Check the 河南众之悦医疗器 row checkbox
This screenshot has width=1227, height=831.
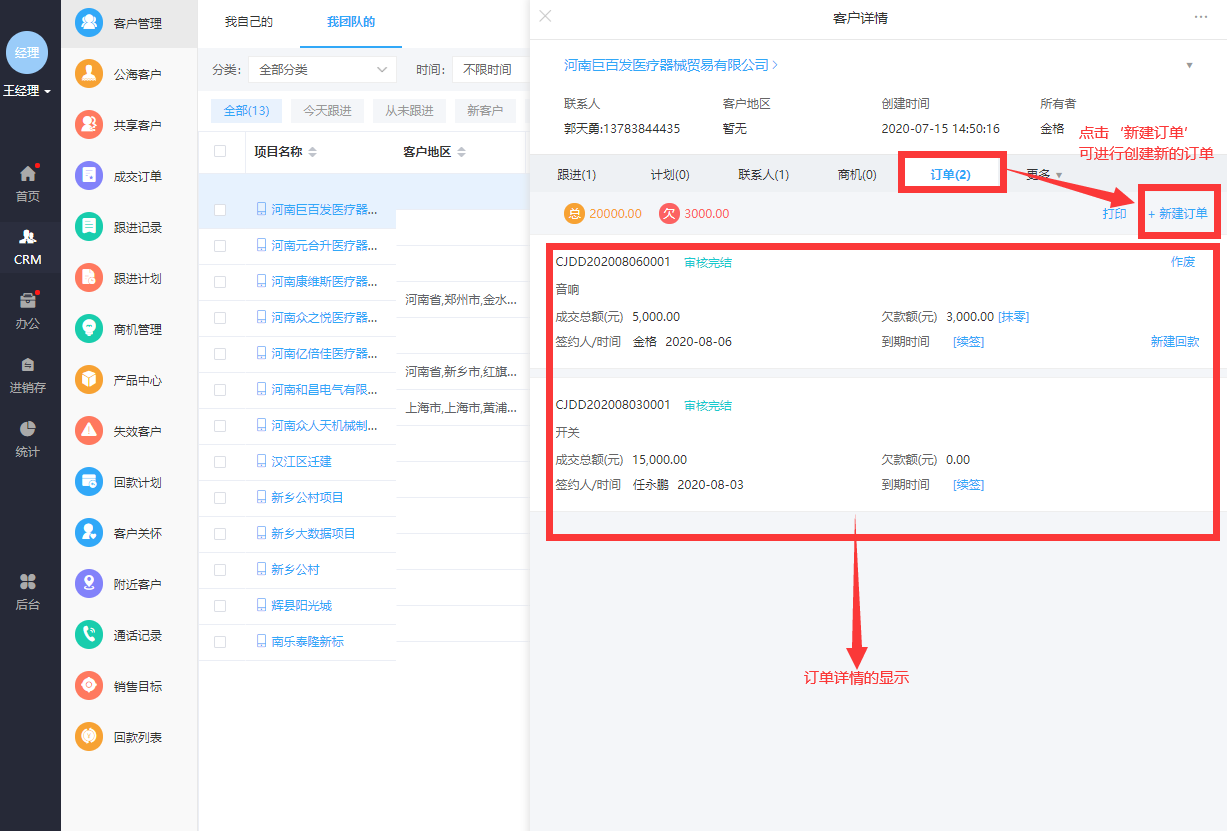point(220,318)
